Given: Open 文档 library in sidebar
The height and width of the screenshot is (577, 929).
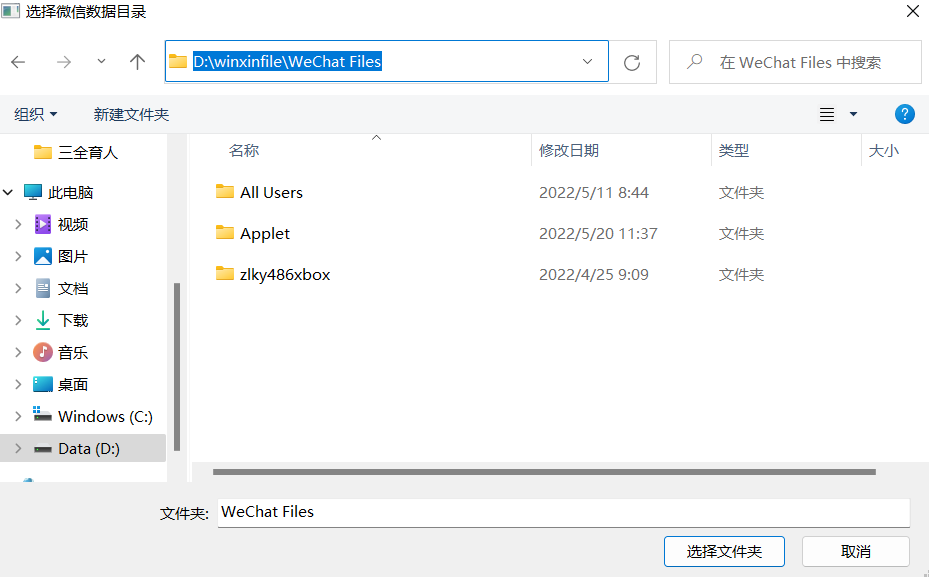Looking at the screenshot, I should (x=61, y=288).
